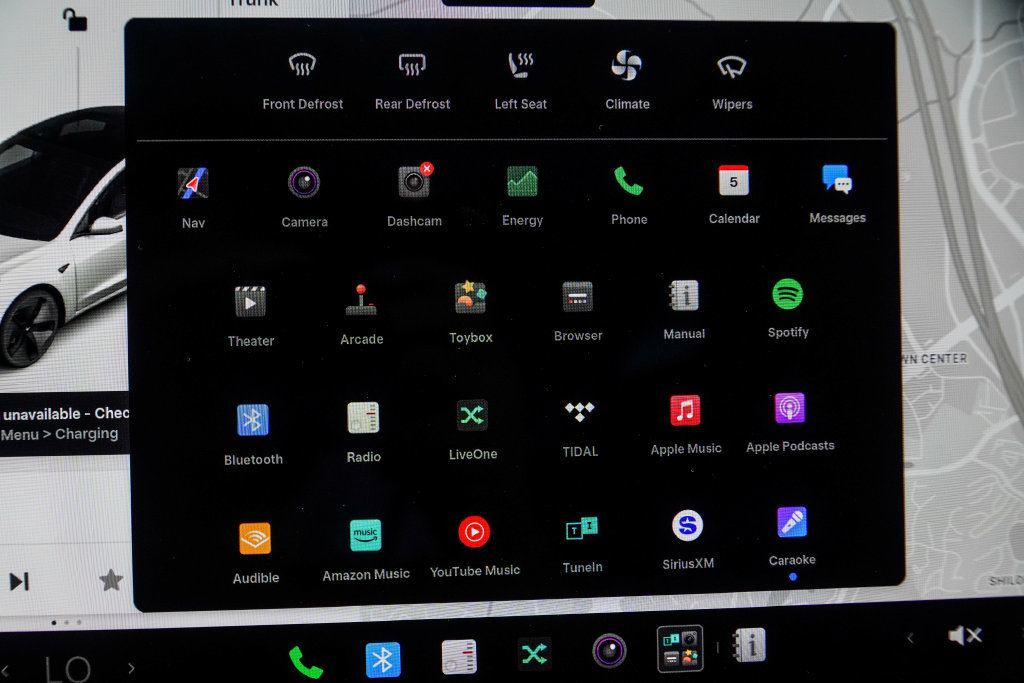Screen dimensions: 1024x683
Task: Turn on Front Defrost
Action: pyautogui.click(x=302, y=82)
